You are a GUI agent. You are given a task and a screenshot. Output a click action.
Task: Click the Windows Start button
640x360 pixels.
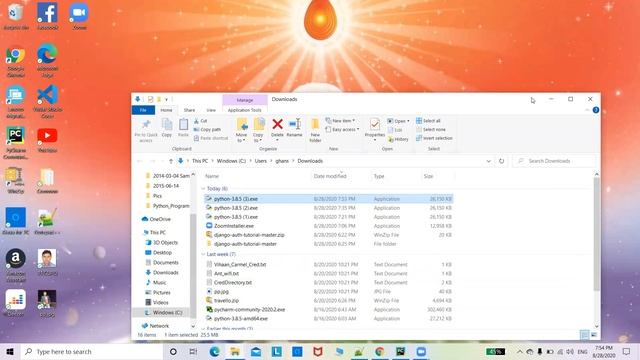[x=10, y=352]
